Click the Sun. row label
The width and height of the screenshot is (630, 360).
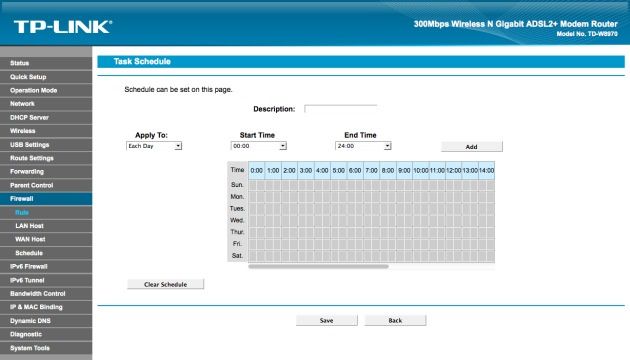237,185
